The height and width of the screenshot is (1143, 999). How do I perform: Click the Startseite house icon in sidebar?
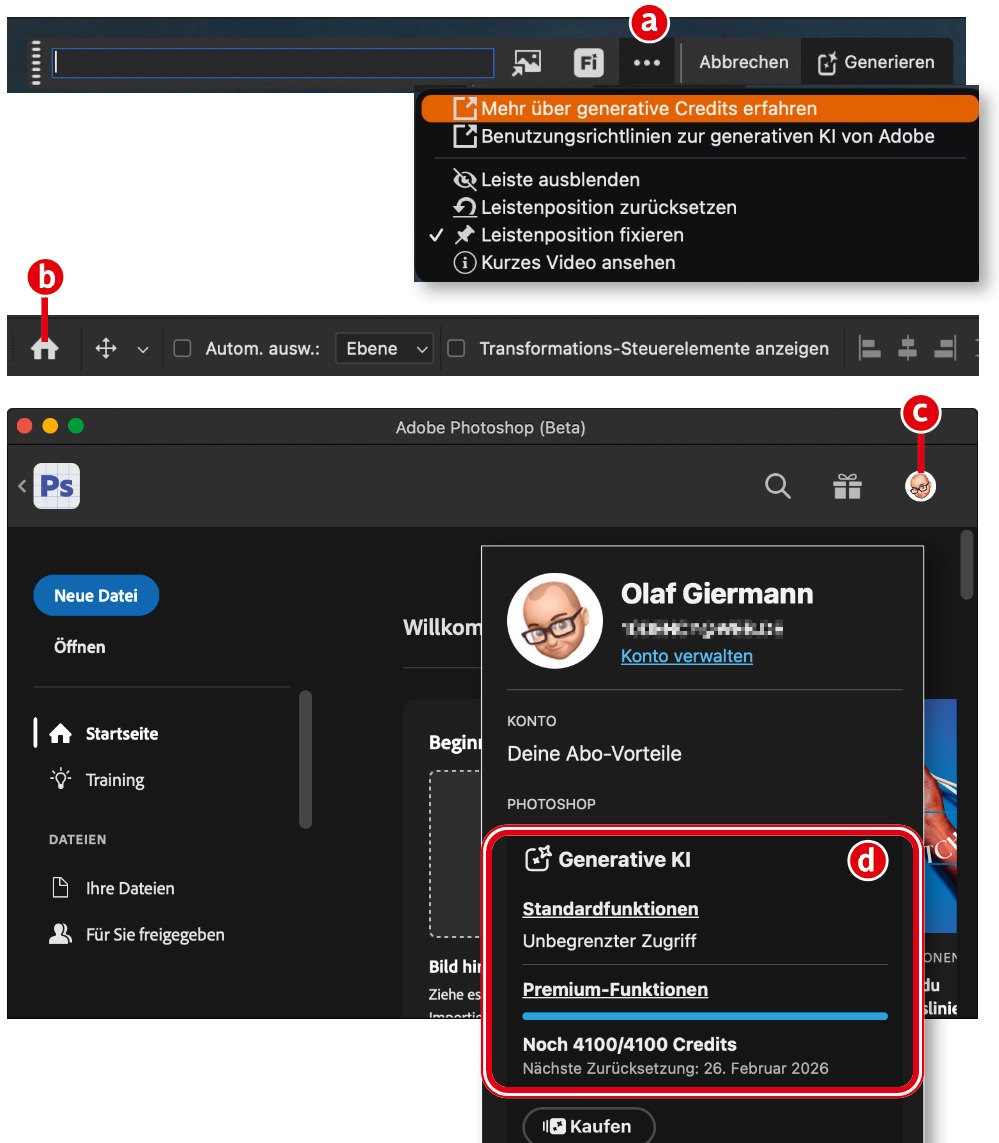pos(61,733)
